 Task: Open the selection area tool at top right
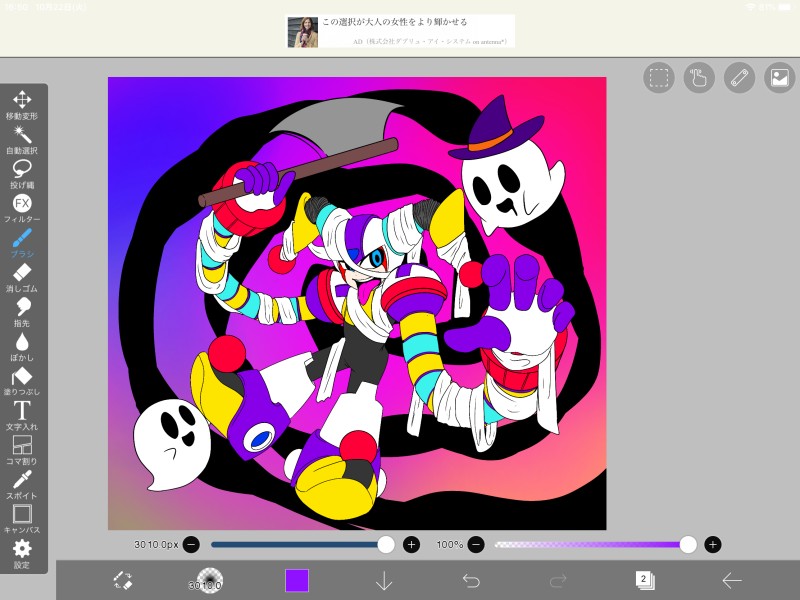[659, 78]
